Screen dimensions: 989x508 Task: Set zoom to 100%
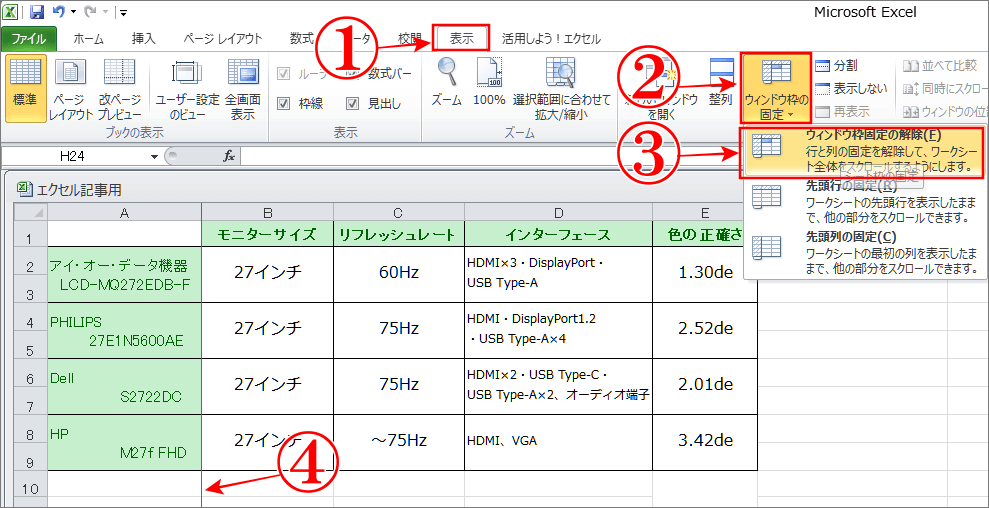click(489, 82)
